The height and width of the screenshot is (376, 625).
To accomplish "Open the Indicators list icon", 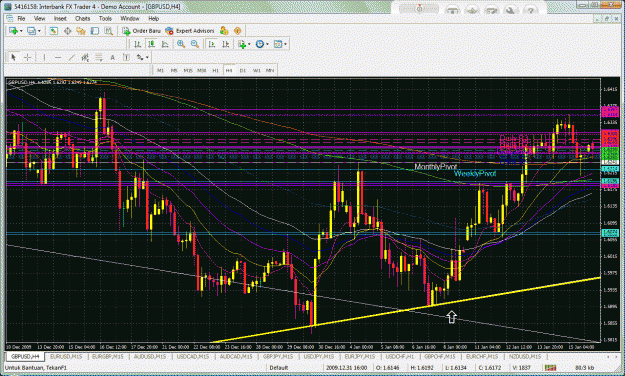I will tap(242, 44).
